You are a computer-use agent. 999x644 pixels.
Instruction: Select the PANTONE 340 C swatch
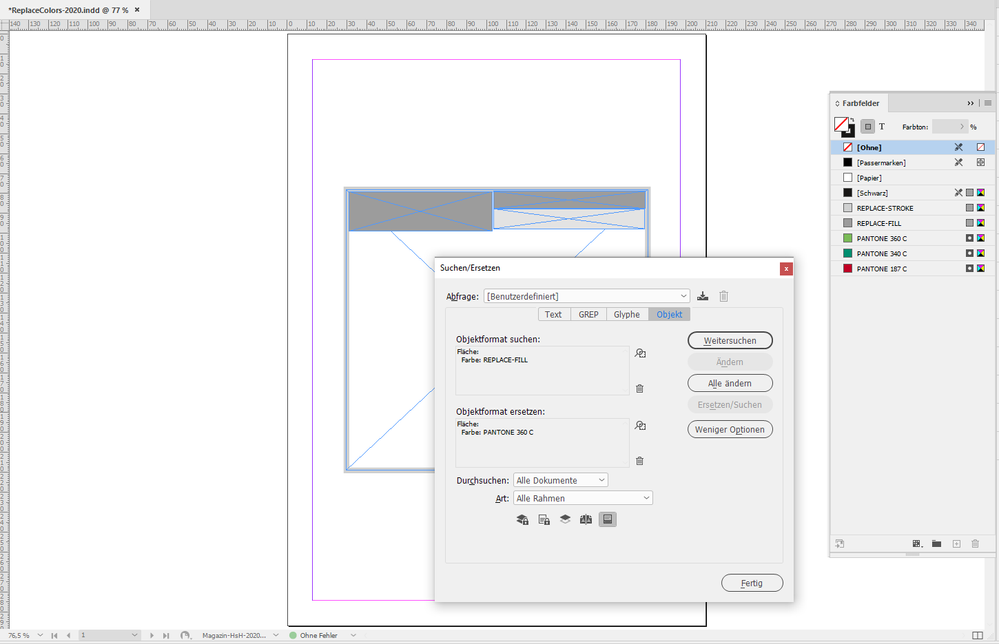point(912,254)
